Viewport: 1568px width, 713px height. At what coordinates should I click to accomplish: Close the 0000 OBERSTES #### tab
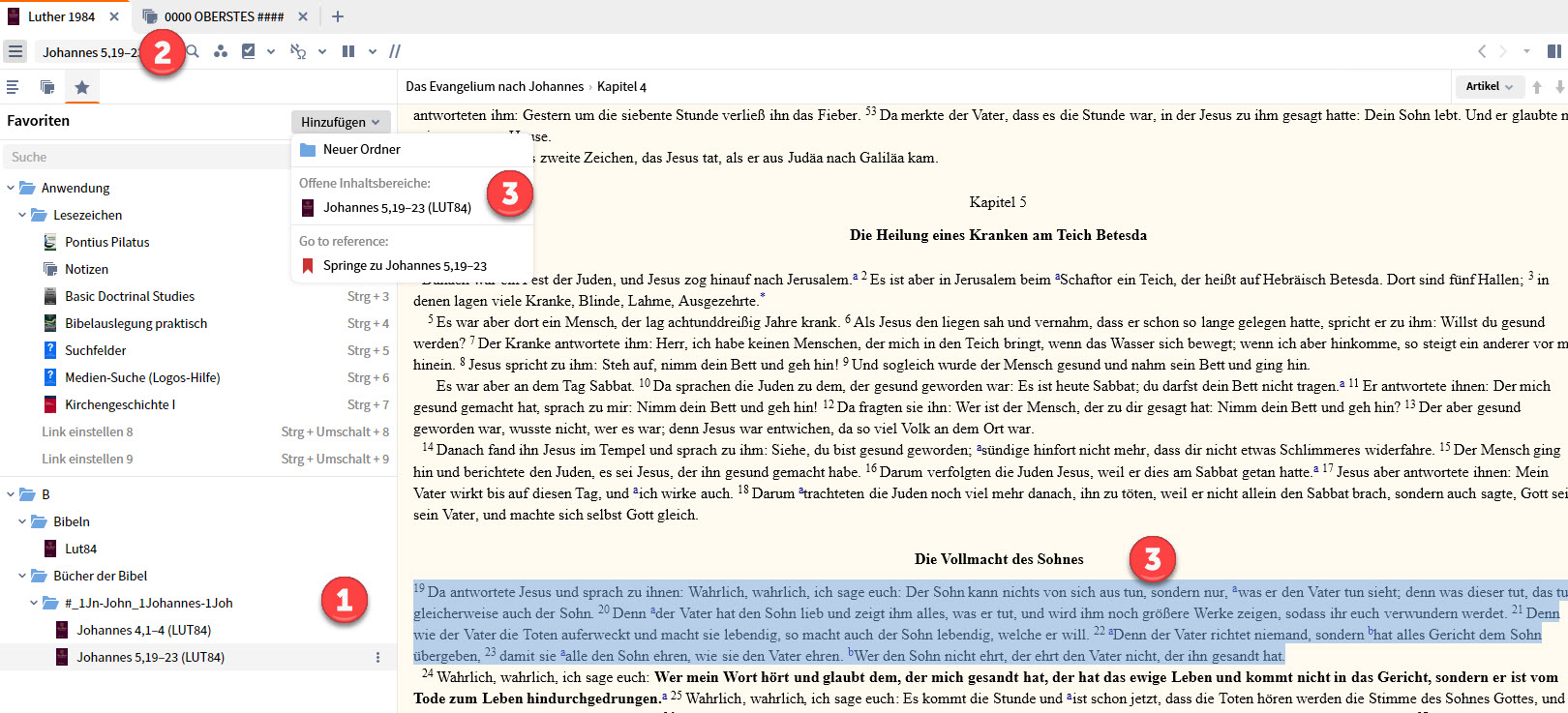[303, 16]
